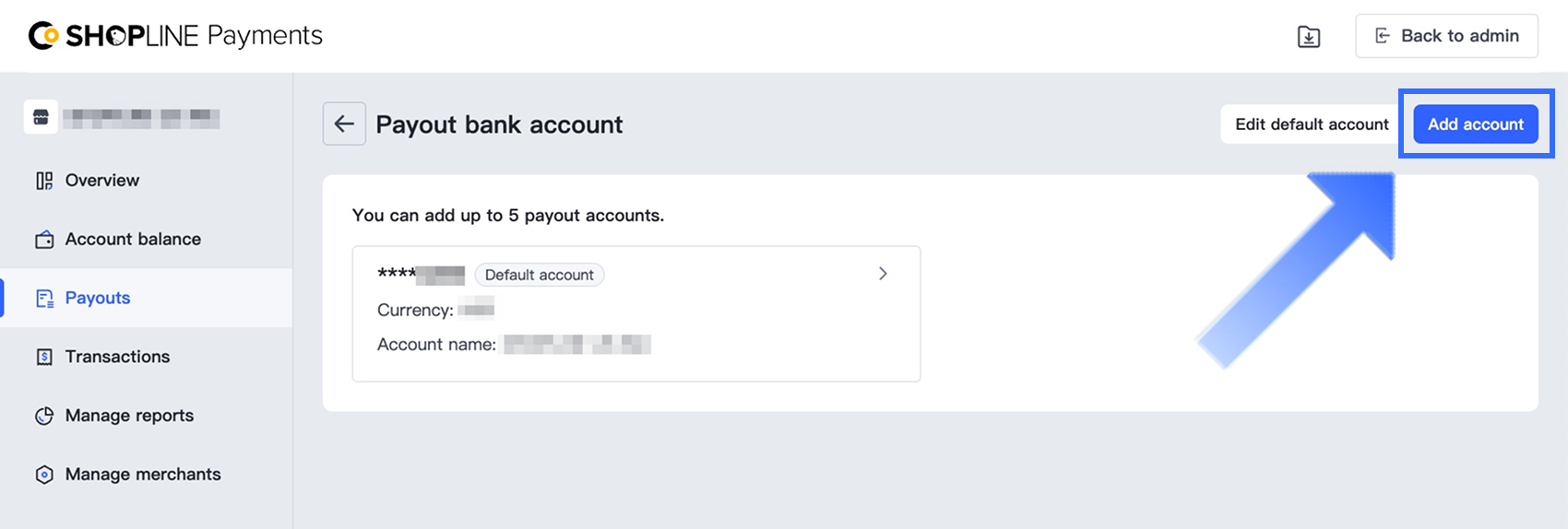
Task: Click the Manage merchants hexagon icon
Action: pos(44,475)
